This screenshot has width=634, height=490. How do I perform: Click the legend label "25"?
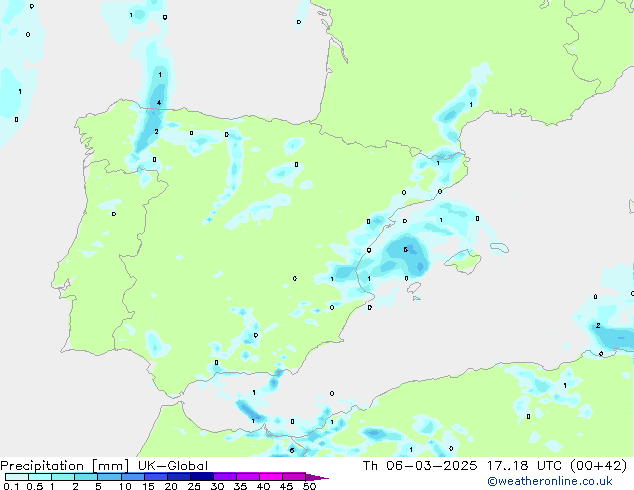click(x=194, y=486)
